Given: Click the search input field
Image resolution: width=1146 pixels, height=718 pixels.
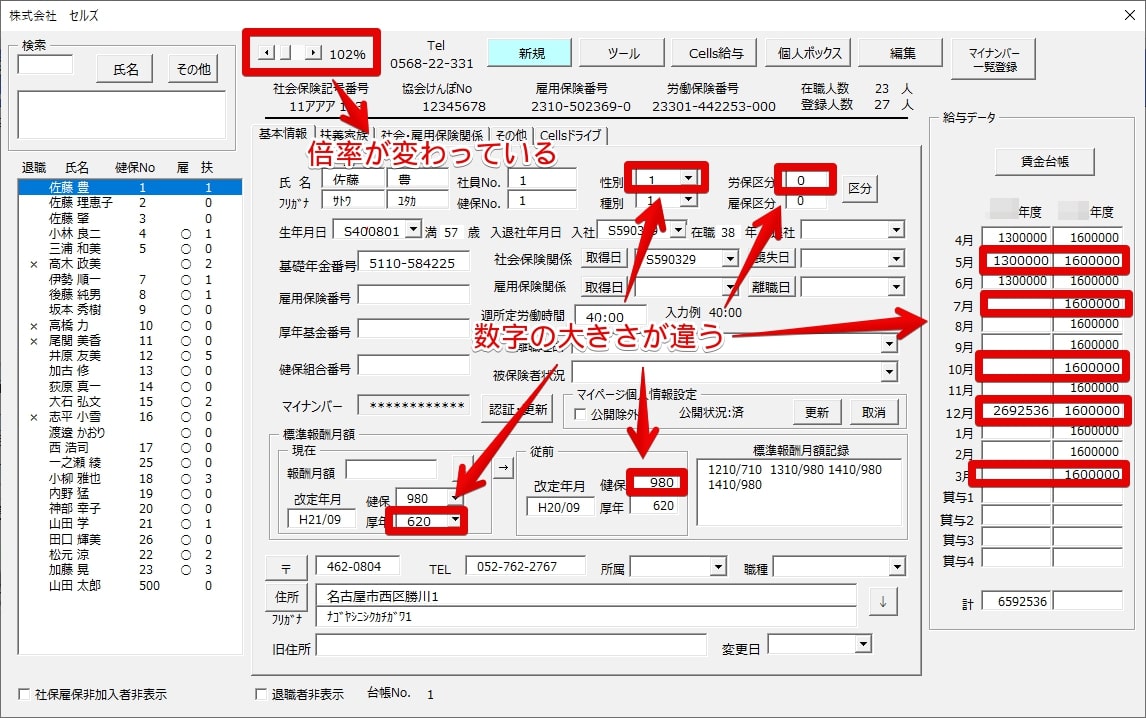Looking at the screenshot, I should click(45, 64).
